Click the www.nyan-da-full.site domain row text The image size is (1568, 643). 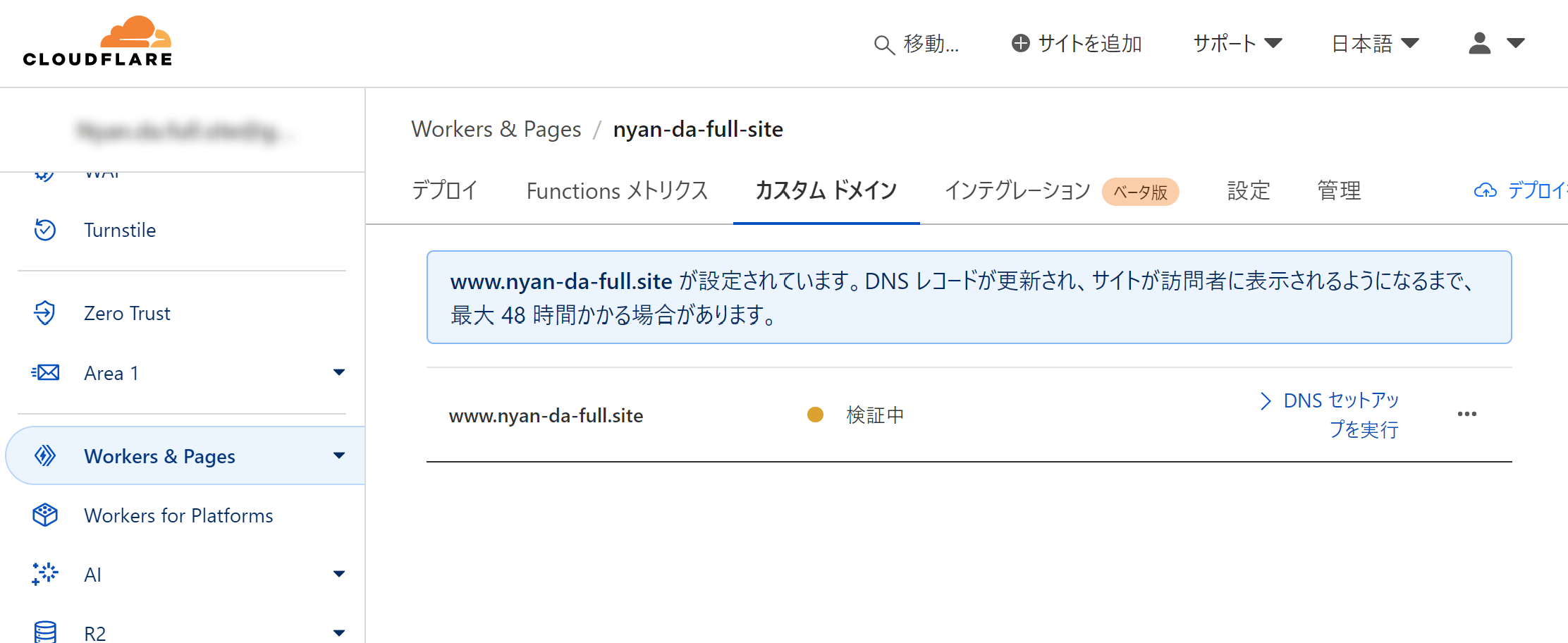(x=546, y=415)
